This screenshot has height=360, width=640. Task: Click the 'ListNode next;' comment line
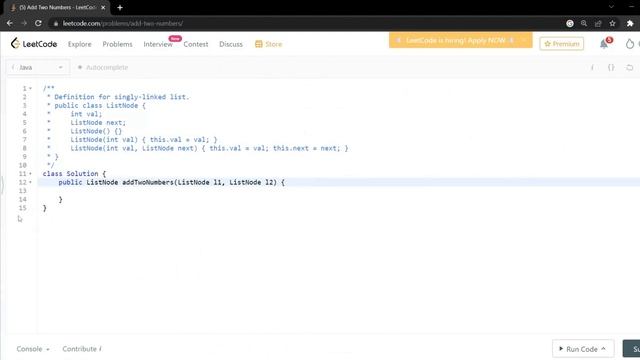coord(98,122)
